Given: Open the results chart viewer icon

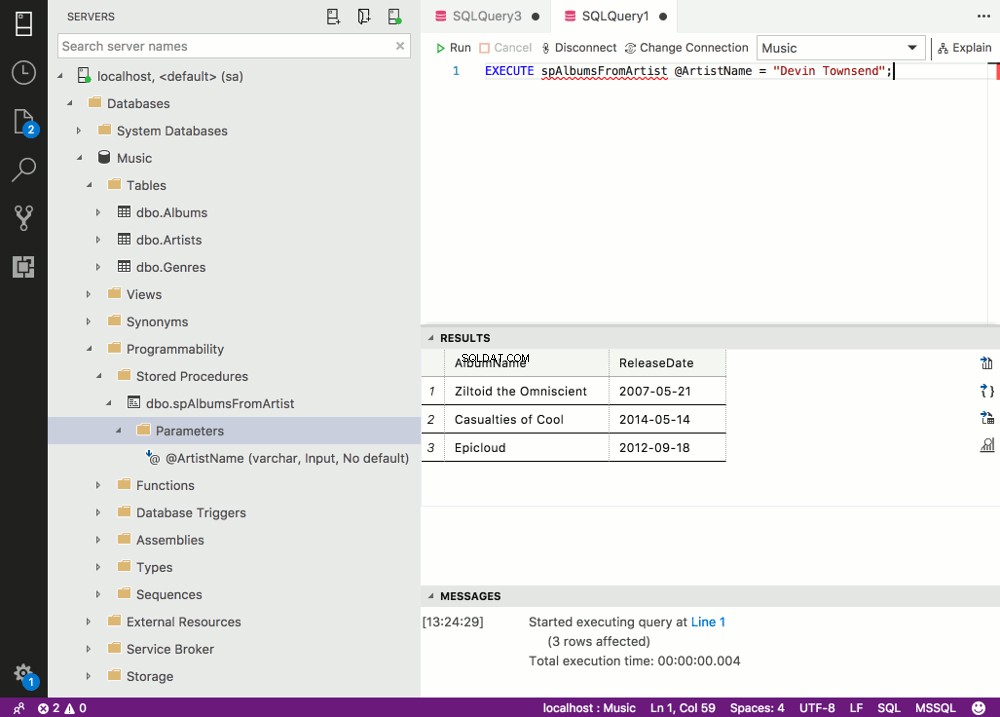Looking at the screenshot, I should (x=987, y=445).
